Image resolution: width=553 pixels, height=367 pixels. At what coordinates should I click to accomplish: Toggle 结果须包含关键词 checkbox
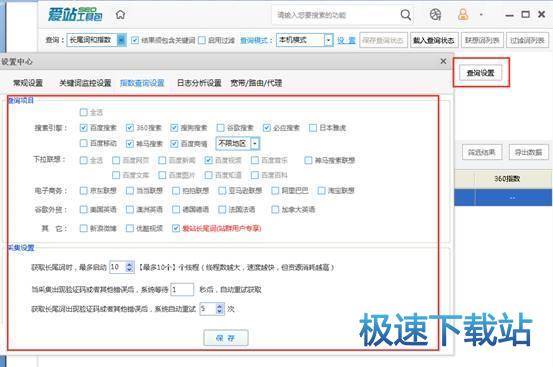(135, 40)
